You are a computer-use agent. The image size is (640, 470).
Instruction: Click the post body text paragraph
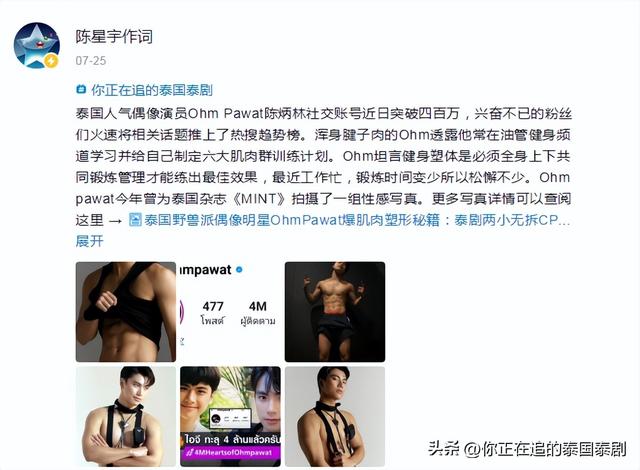323,166
